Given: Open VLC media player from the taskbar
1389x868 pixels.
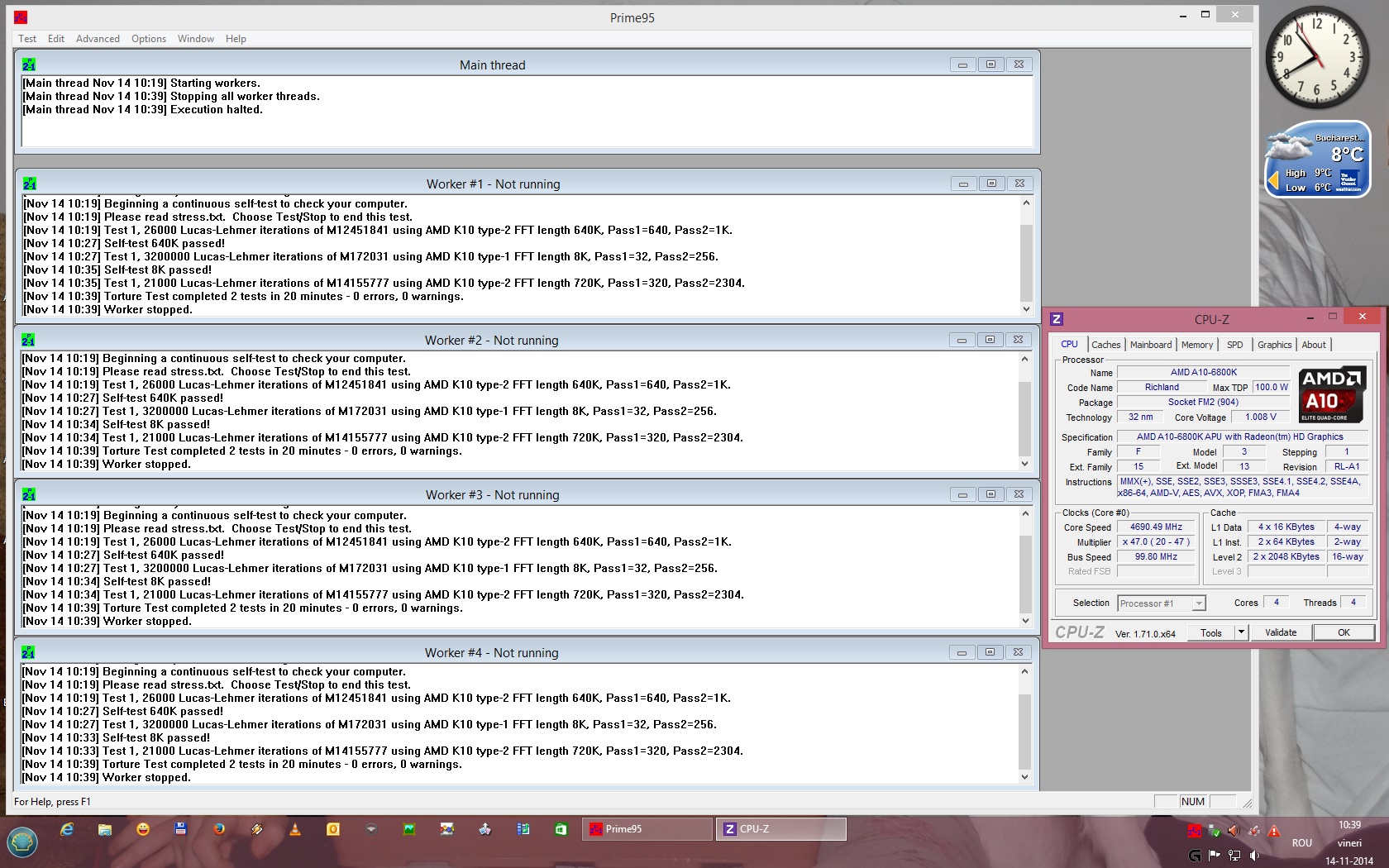Looking at the screenshot, I should 295,829.
